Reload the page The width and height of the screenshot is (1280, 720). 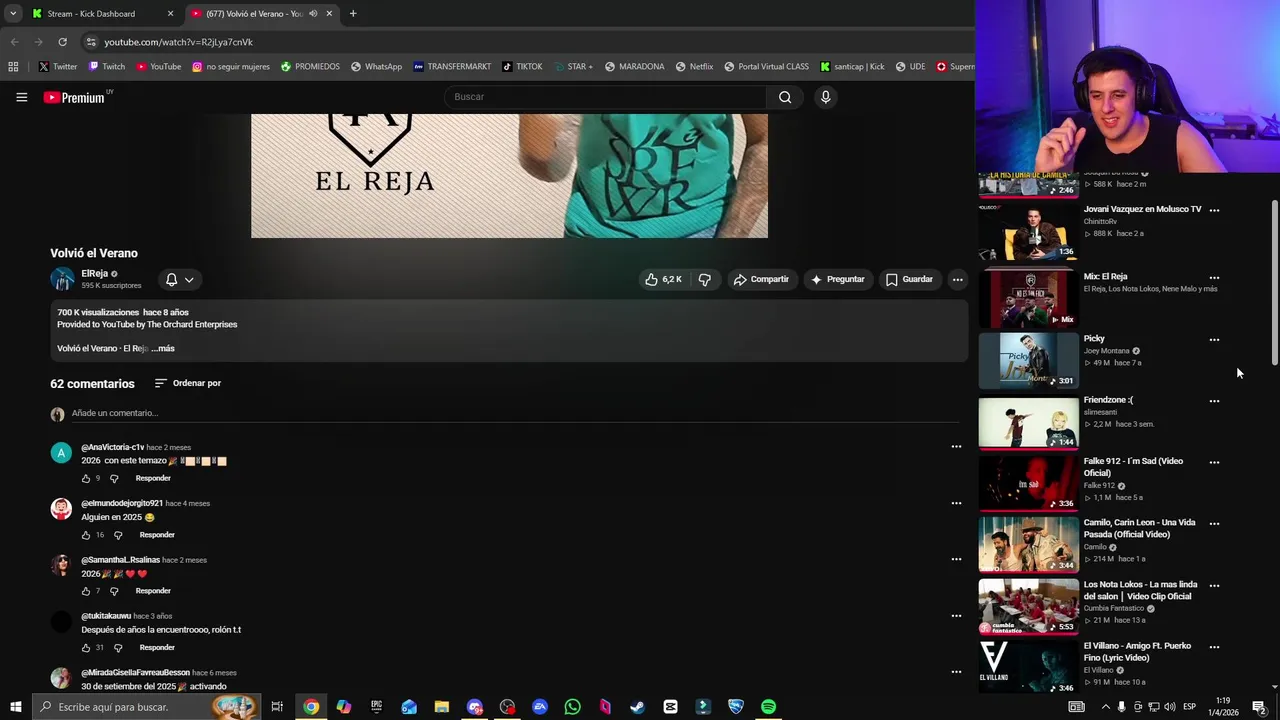(62, 42)
